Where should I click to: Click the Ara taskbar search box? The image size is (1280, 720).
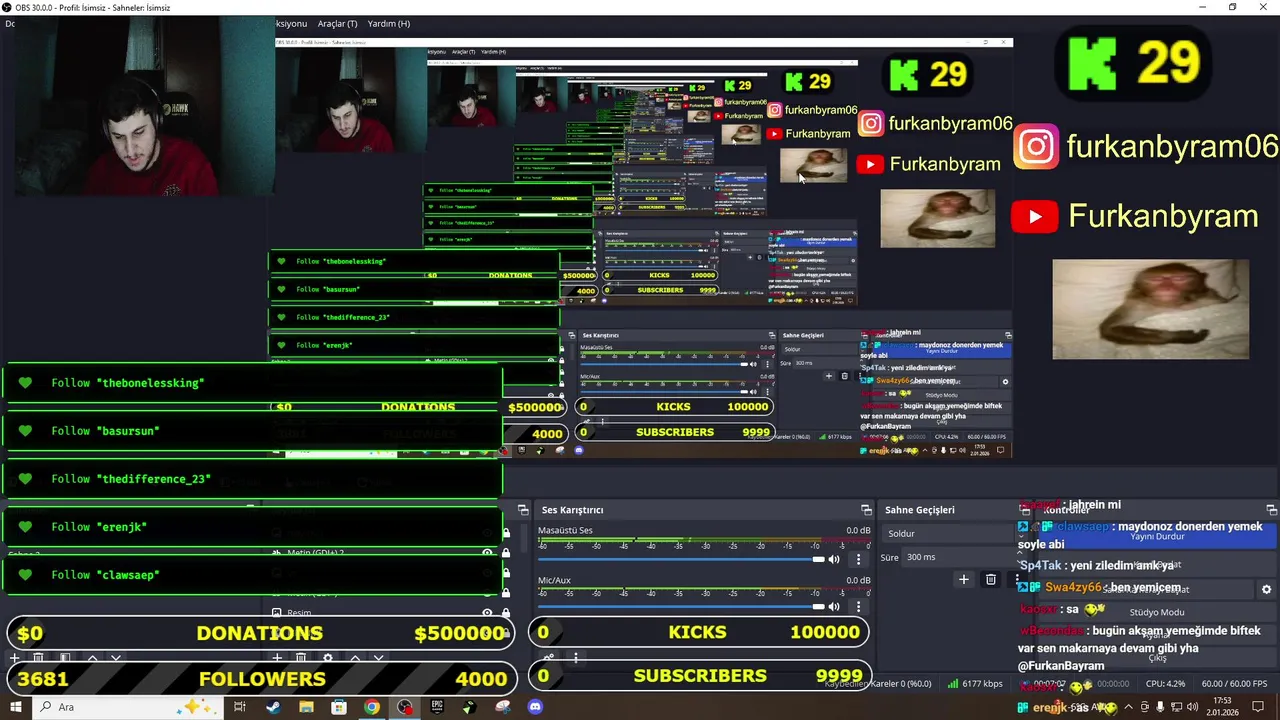click(x=130, y=707)
